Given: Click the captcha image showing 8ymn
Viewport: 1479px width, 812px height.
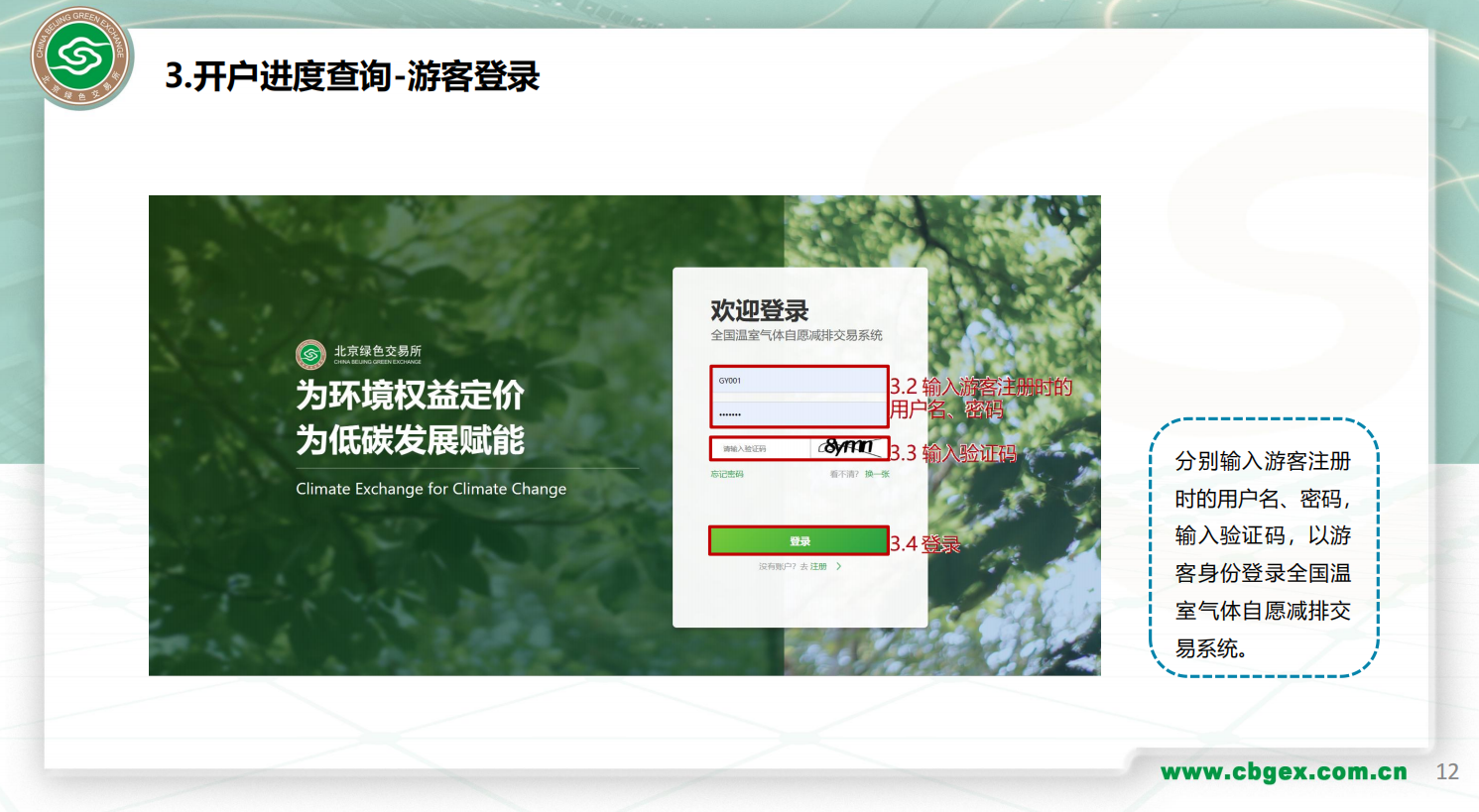Looking at the screenshot, I should pos(849,448).
